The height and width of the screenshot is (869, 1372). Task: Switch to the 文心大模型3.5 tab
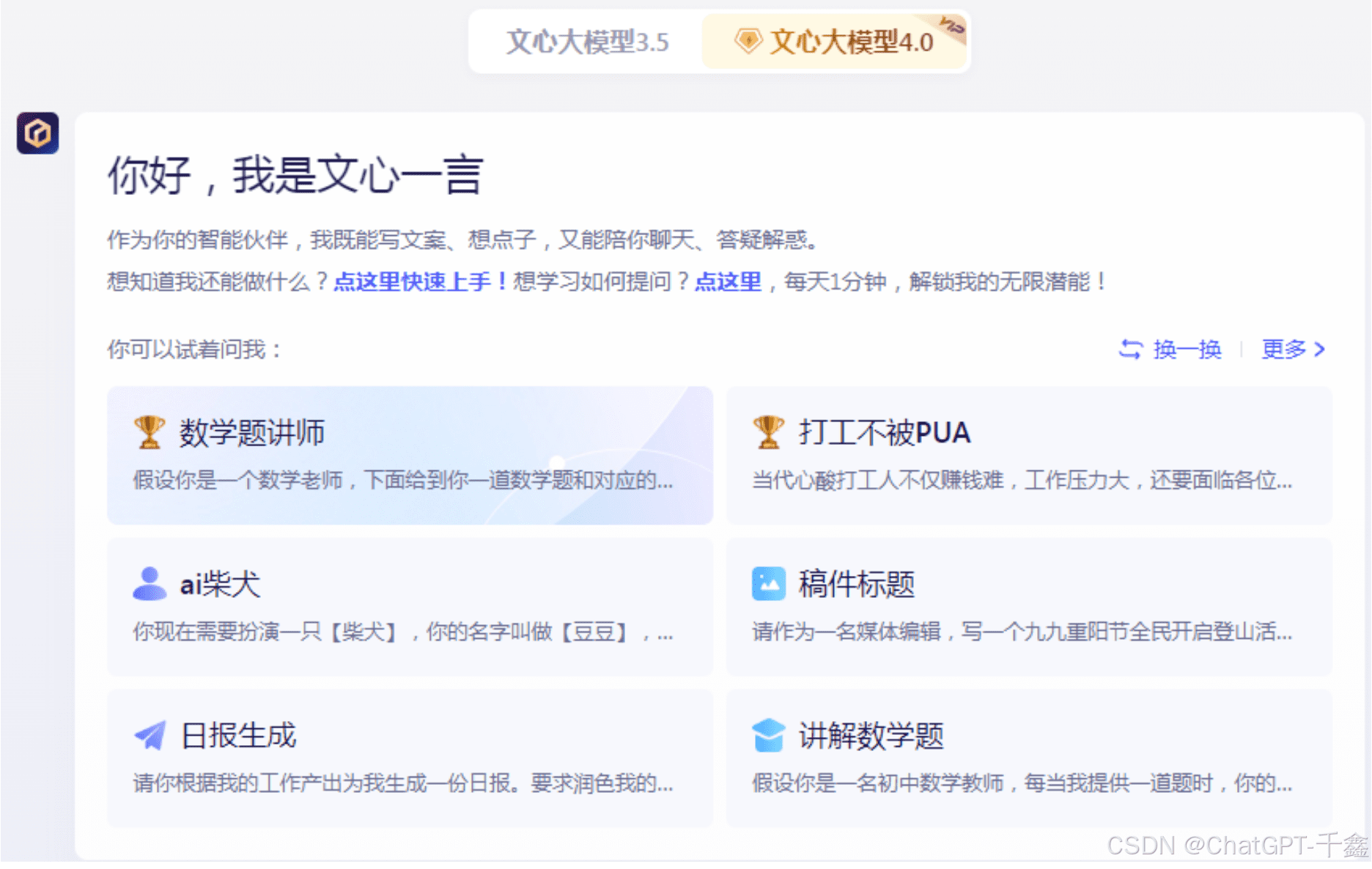[x=587, y=42]
